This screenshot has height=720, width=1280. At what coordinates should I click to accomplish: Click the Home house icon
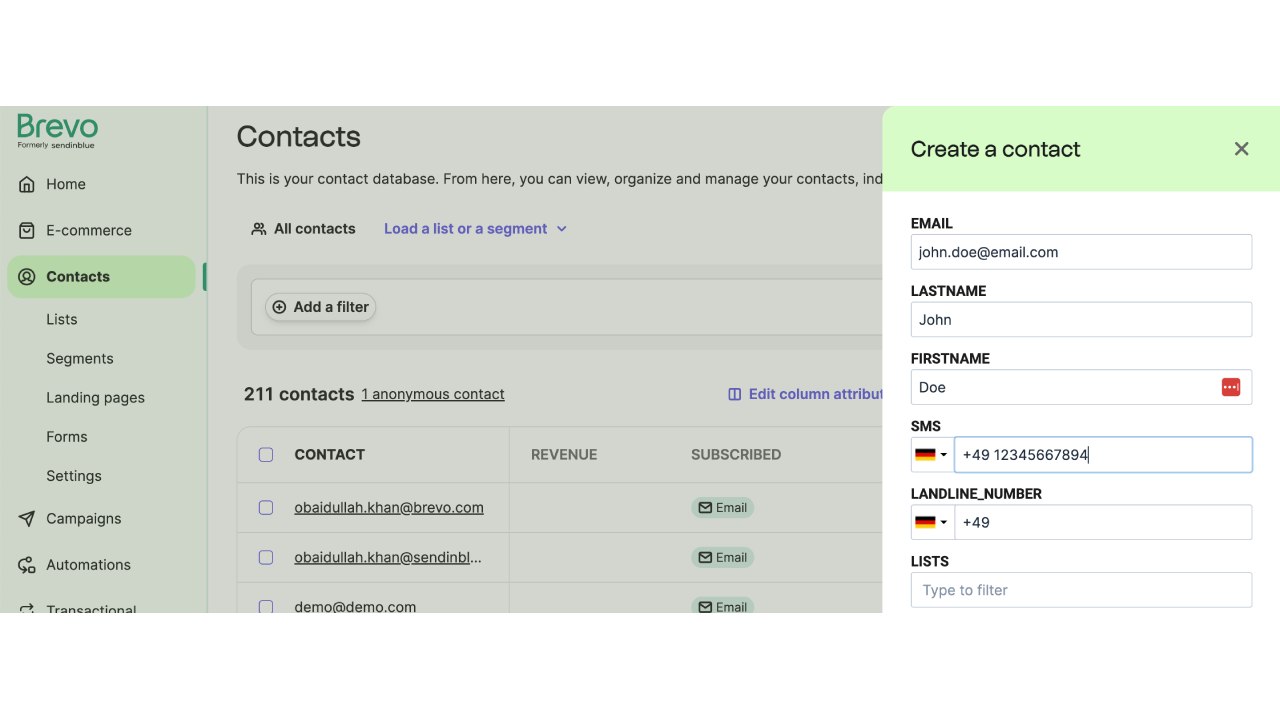tap(27, 184)
